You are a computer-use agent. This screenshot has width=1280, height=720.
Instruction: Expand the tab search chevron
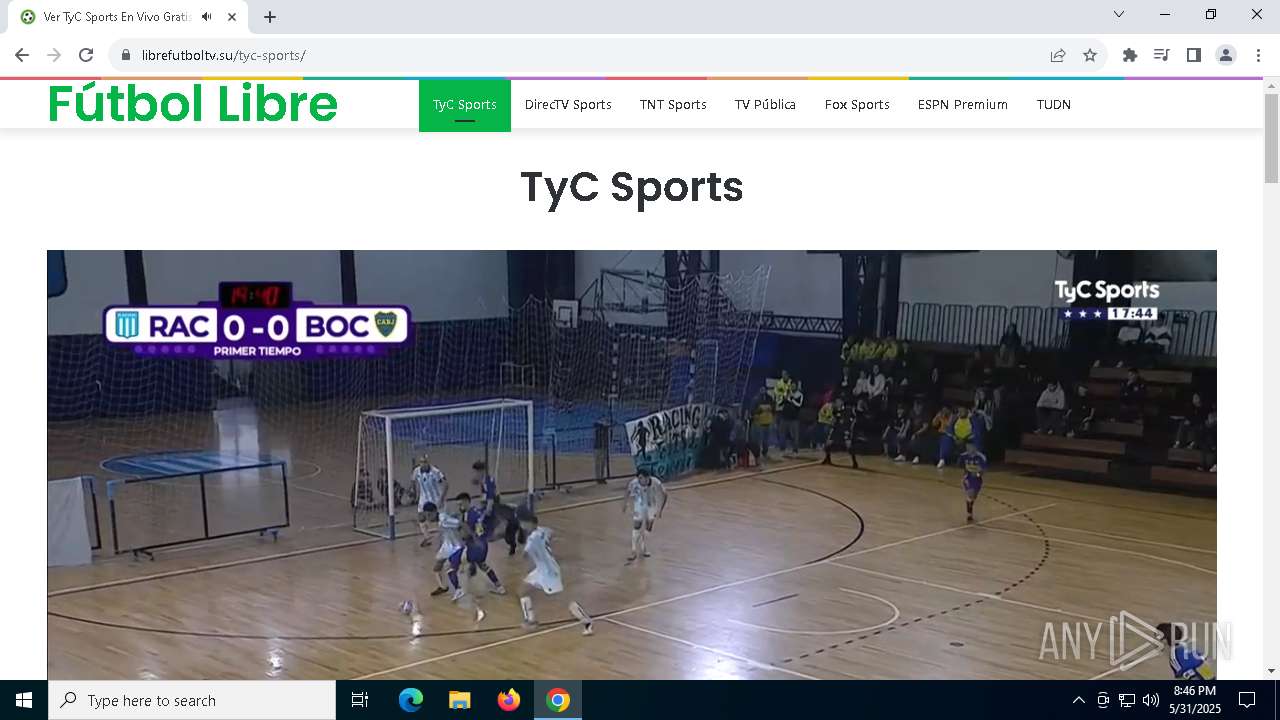point(1119,14)
